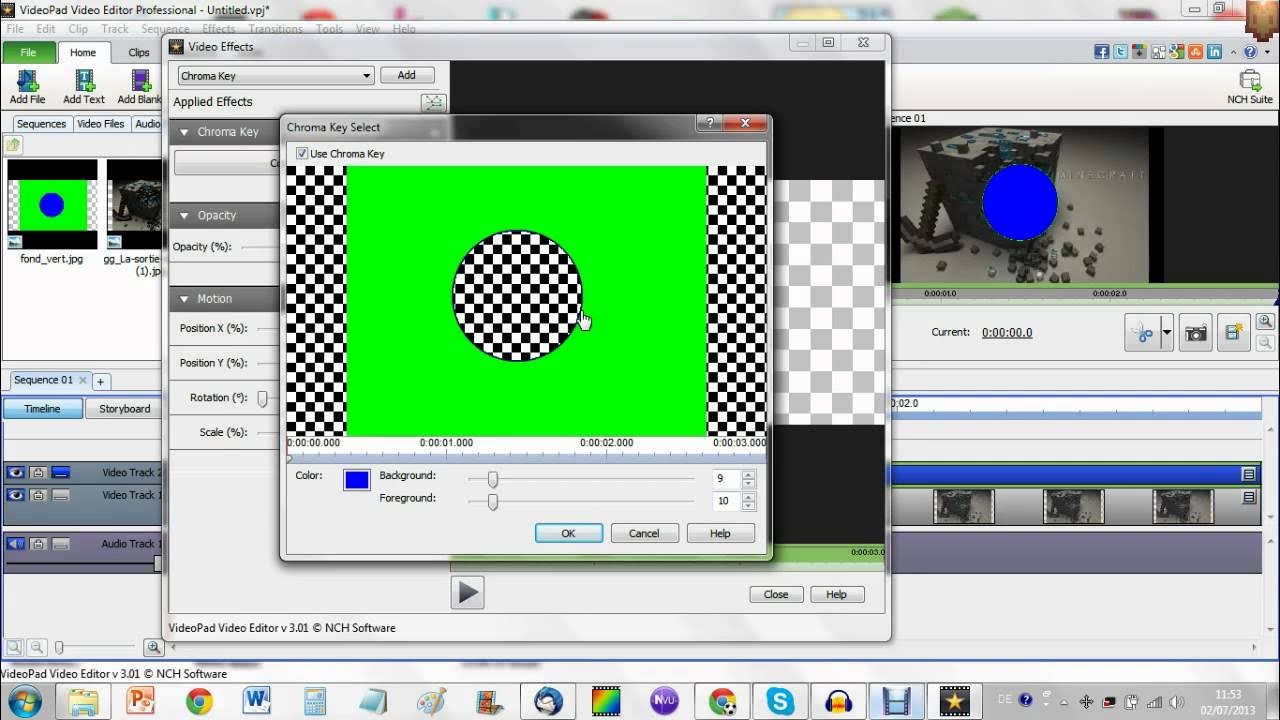Image resolution: width=1280 pixels, height=720 pixels.
Task: Confirm chroma key with OK
Action: coord(568,533)
